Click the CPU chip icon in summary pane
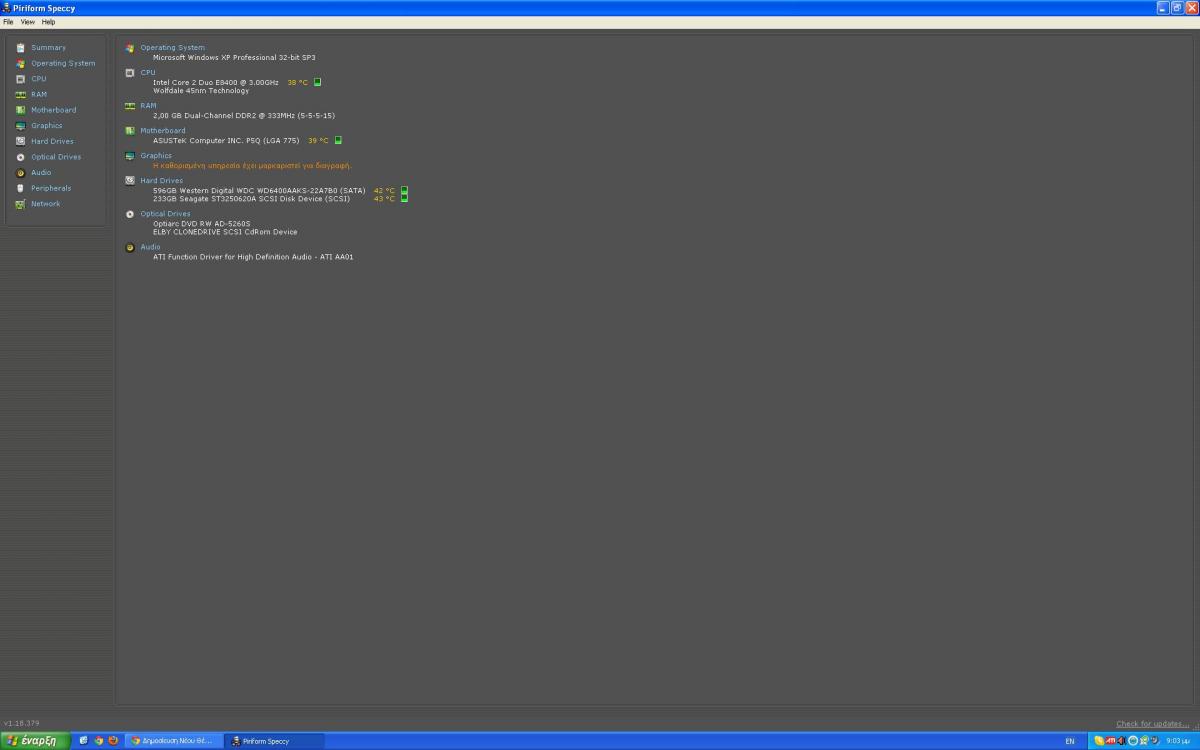The width and height of the screenshot is (1200, 750). [x=130, y=72]
